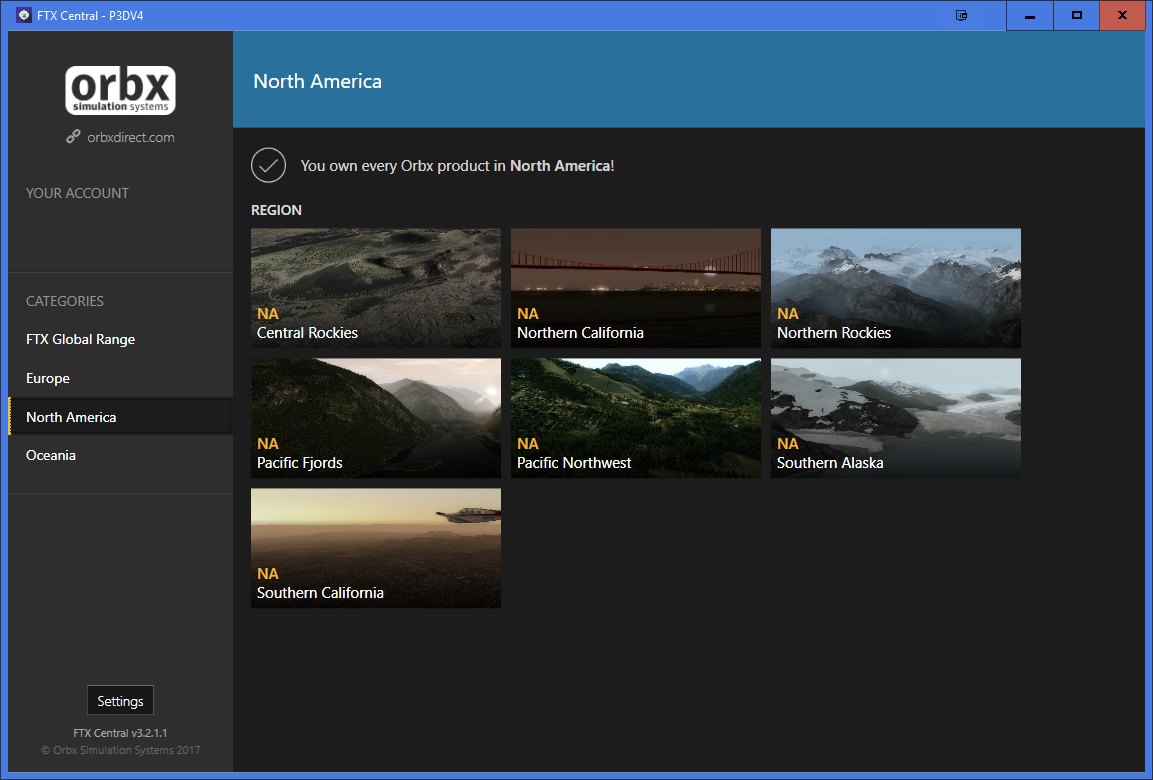The height and width of the screenshot is (780, 1153).
Task: Click the 'You own every Orbx product' message
Action: pyautogui.click(x=457, y=166)
